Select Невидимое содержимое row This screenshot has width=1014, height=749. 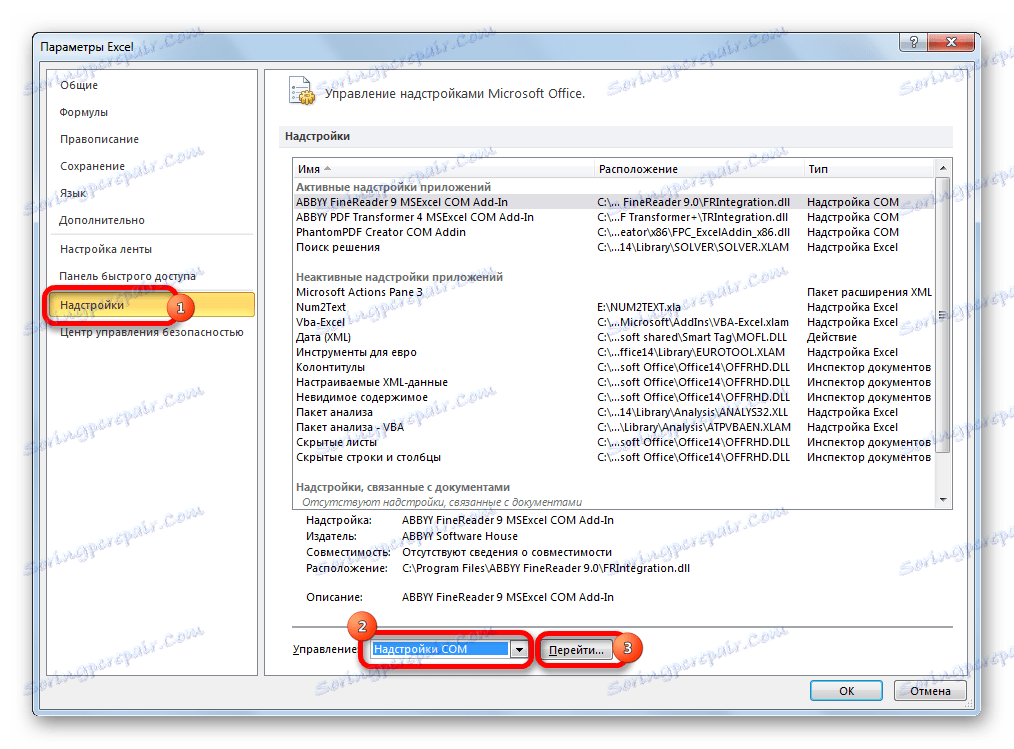click(x=614, y=397)
